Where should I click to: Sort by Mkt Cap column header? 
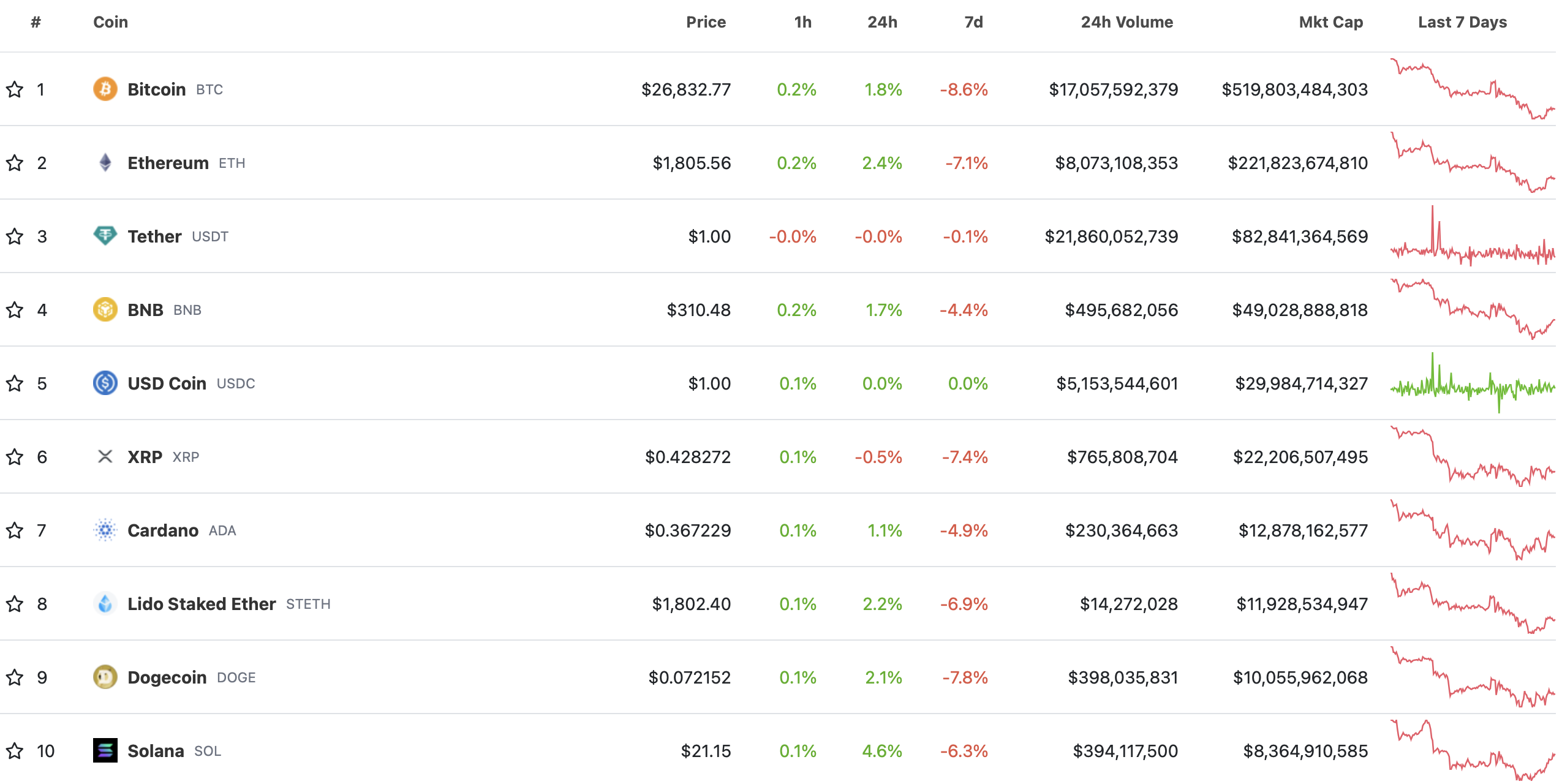(x=1330, y=22)
